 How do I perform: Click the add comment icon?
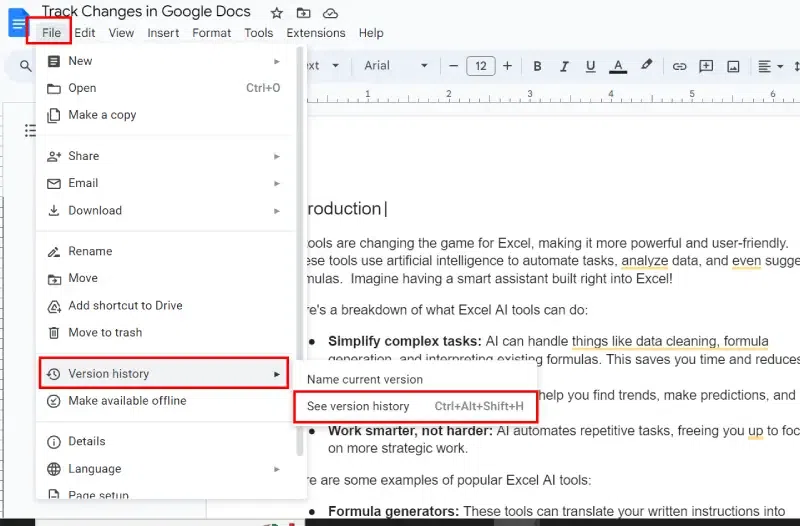706,66
